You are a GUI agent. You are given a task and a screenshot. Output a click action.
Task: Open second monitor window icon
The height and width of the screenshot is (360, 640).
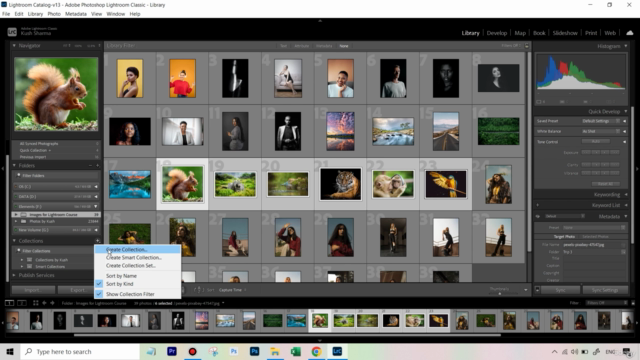22,303
